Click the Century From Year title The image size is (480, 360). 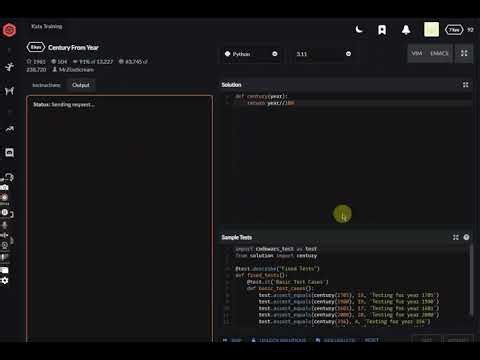[73, 48]
